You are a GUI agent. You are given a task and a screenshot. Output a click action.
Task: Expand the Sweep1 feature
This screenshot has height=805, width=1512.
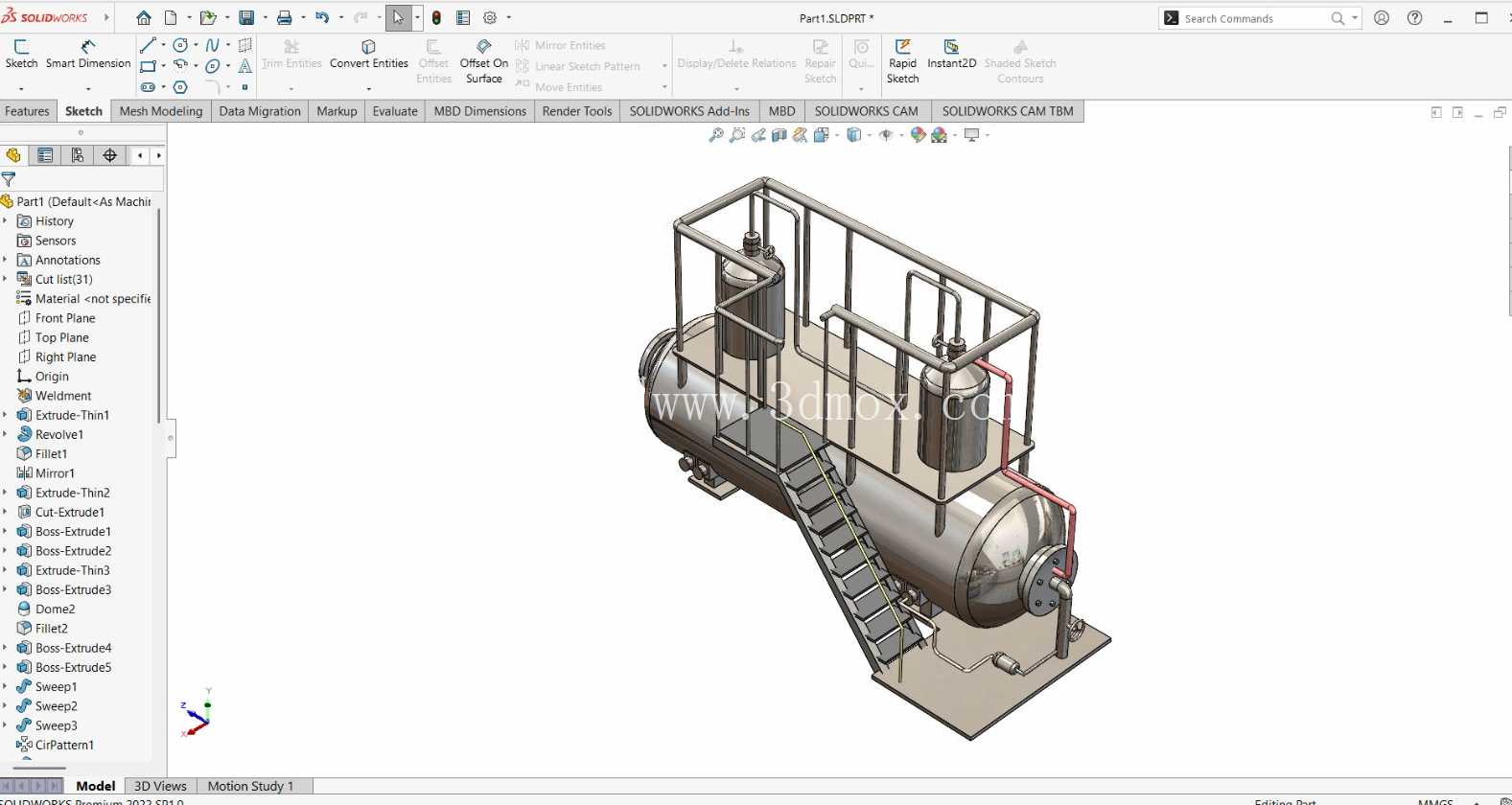[x=5, y=686]
